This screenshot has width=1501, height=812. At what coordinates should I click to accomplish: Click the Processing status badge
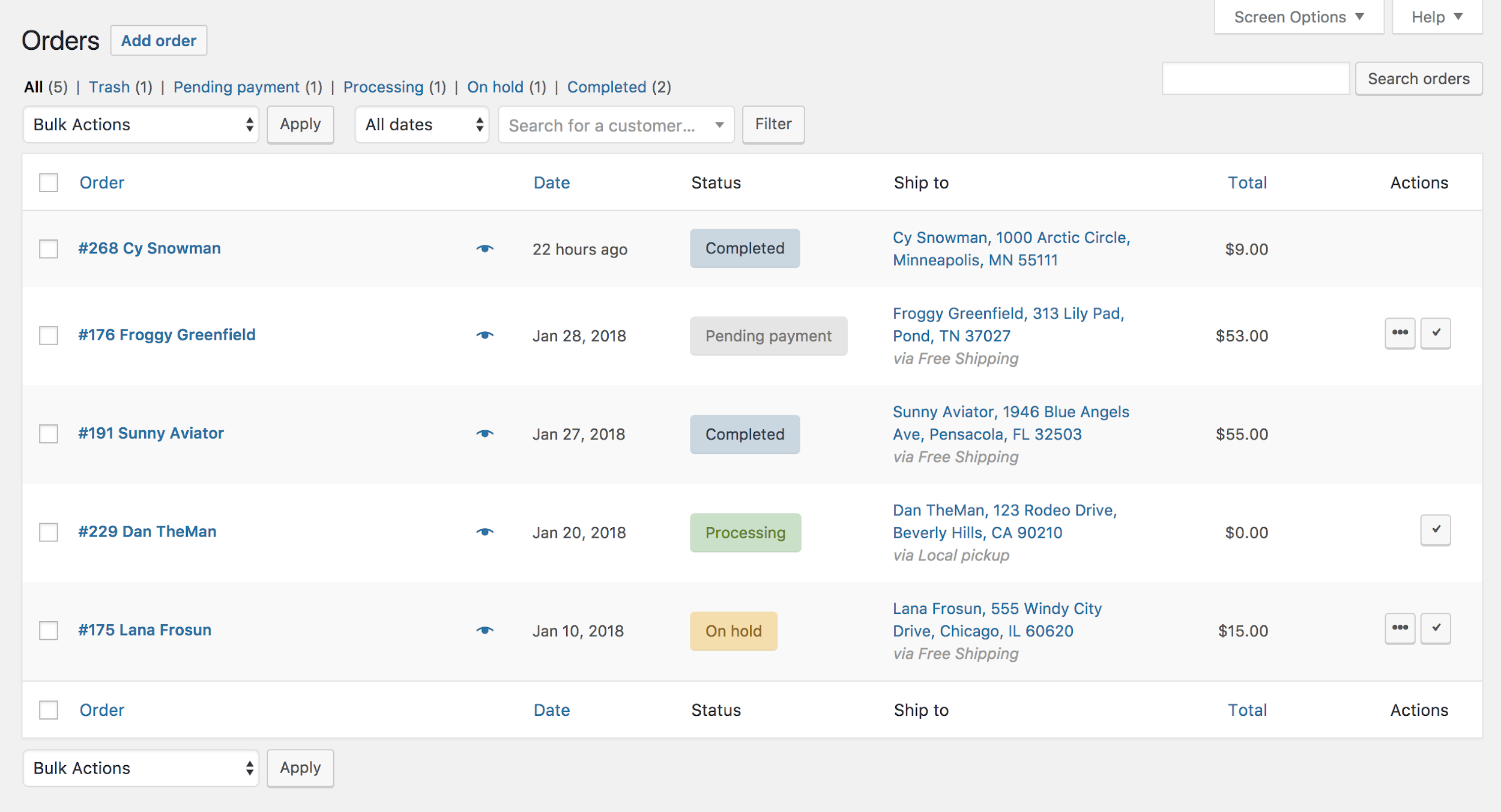[746, 533]
